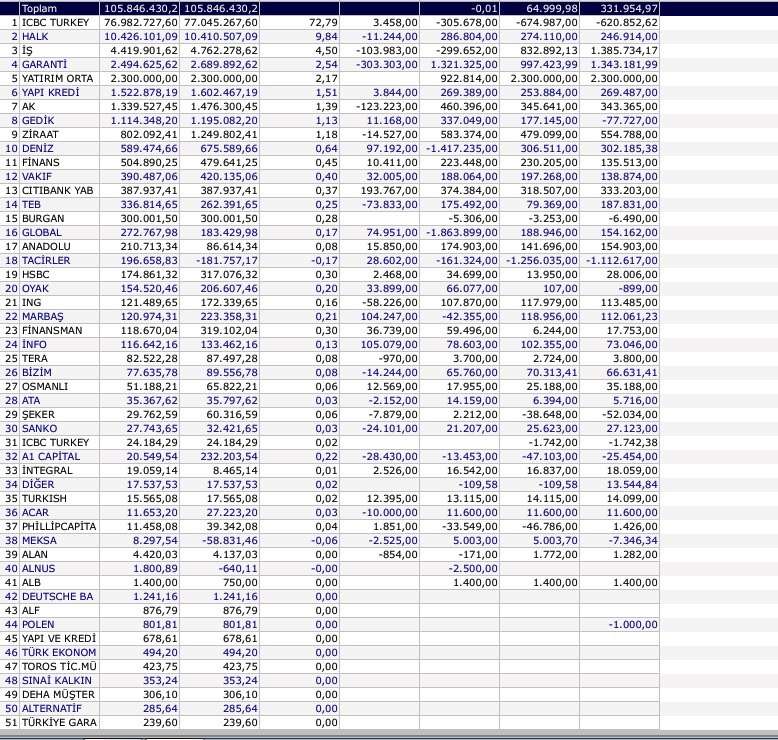Click the ZİRAAT row name
This screenshot has height=740, width=778.
pyautogui.click(x=40, y=135)
